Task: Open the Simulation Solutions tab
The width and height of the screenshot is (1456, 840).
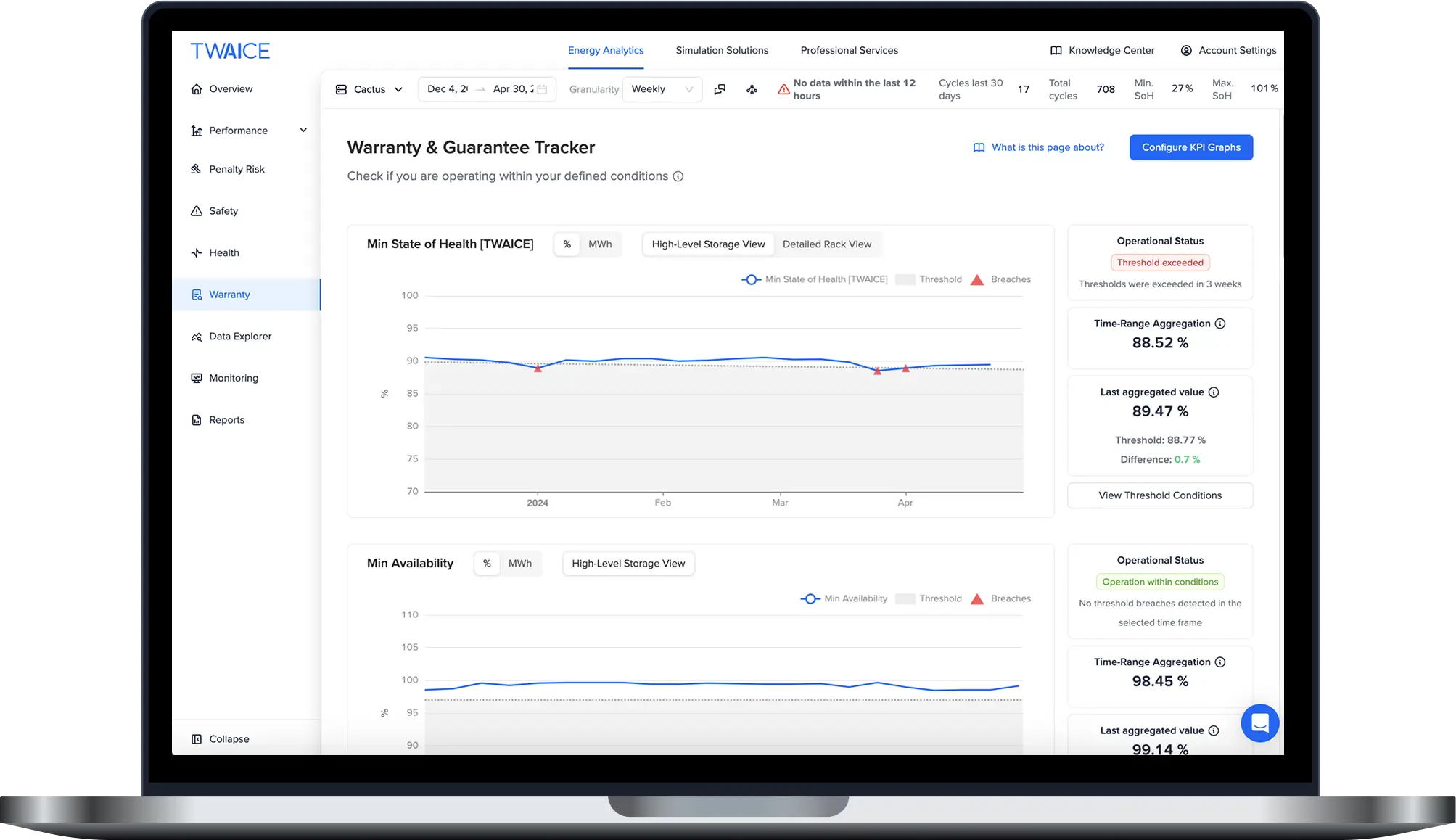Action: click(x=722, y=50)
